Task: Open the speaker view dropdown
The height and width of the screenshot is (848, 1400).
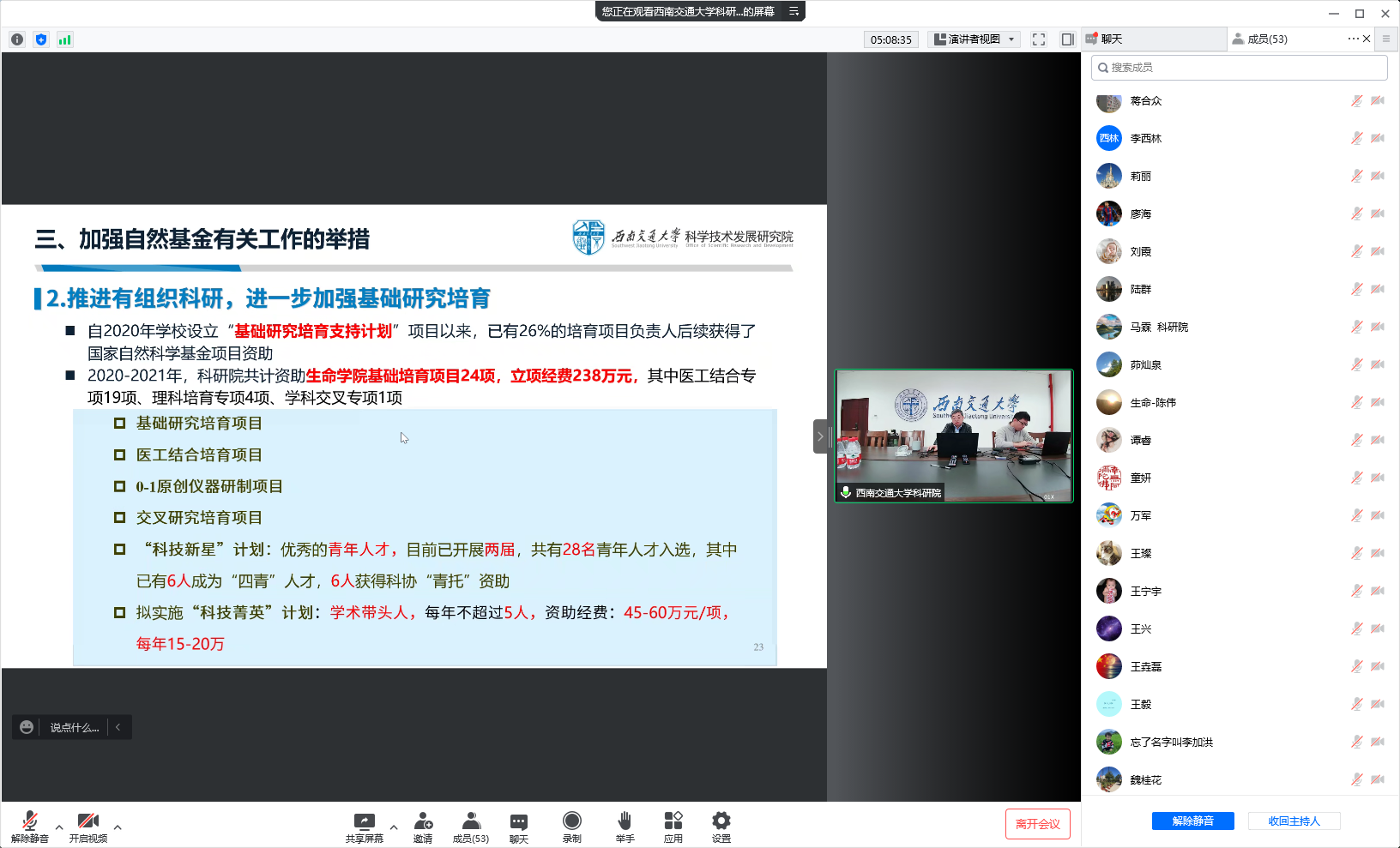Action: click(x=974, y=39)
